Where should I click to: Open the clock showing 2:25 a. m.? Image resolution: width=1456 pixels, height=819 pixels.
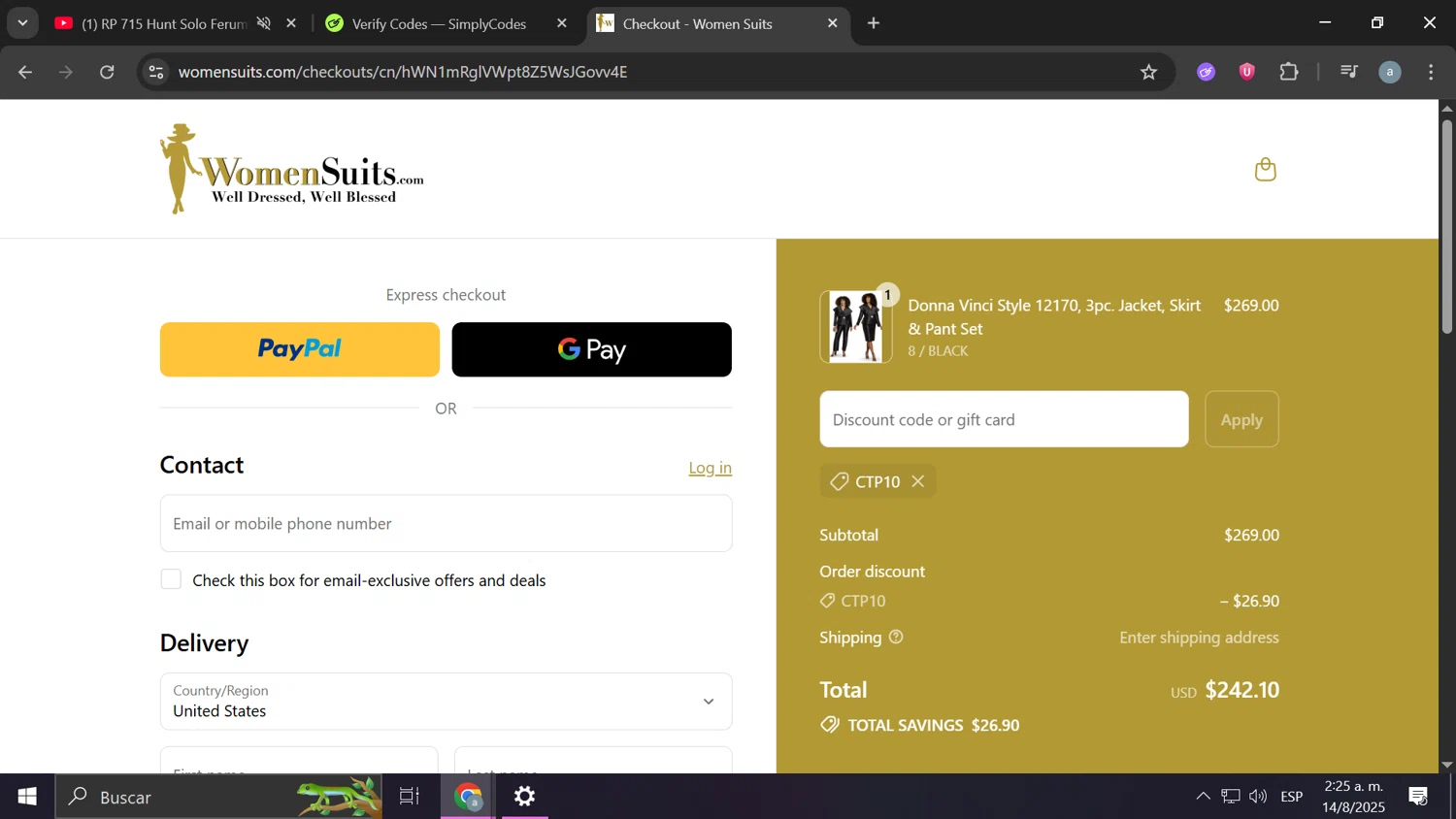[1354, 797]
